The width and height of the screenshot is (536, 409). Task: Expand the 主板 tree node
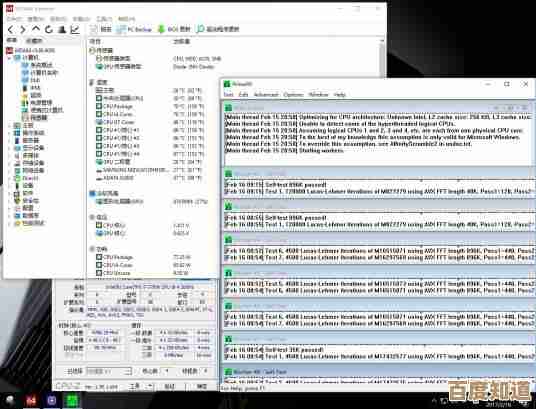[9, 126]
